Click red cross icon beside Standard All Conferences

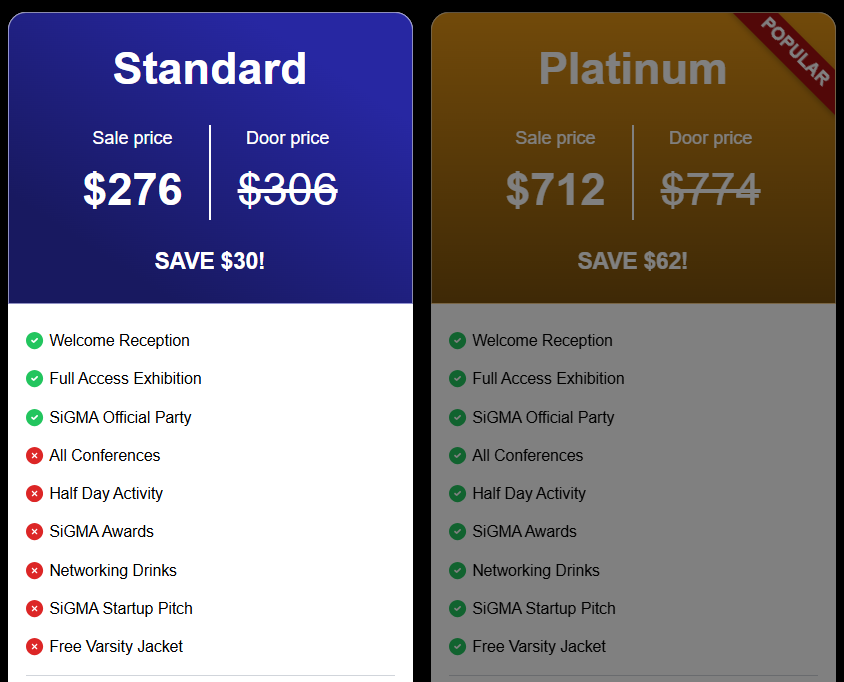[x=34, y=455]
